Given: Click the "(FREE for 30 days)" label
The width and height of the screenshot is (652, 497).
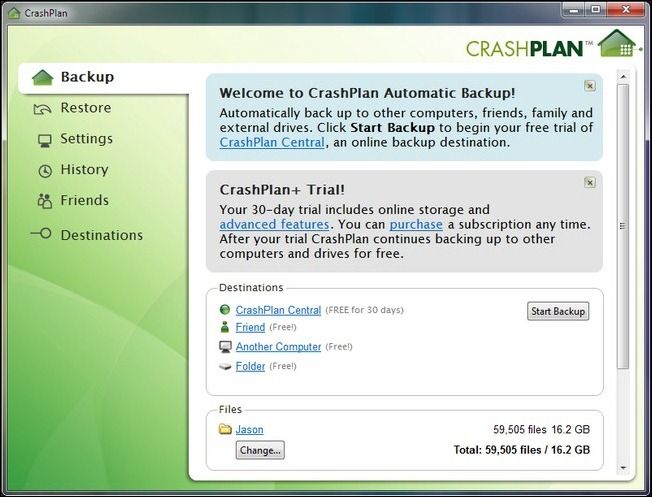Looking at the screenshot, I should (364, 310).
